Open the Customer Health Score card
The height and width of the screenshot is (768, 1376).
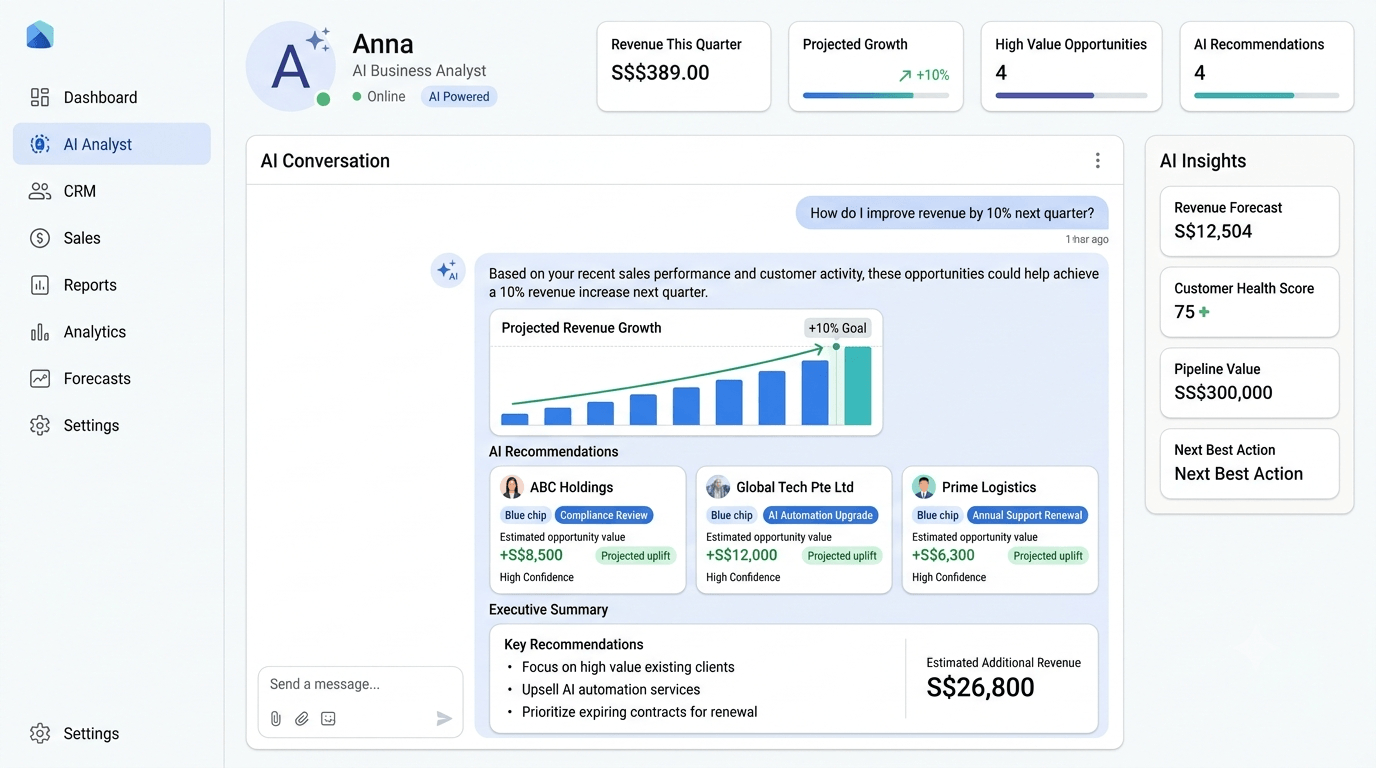(1249, 302)
